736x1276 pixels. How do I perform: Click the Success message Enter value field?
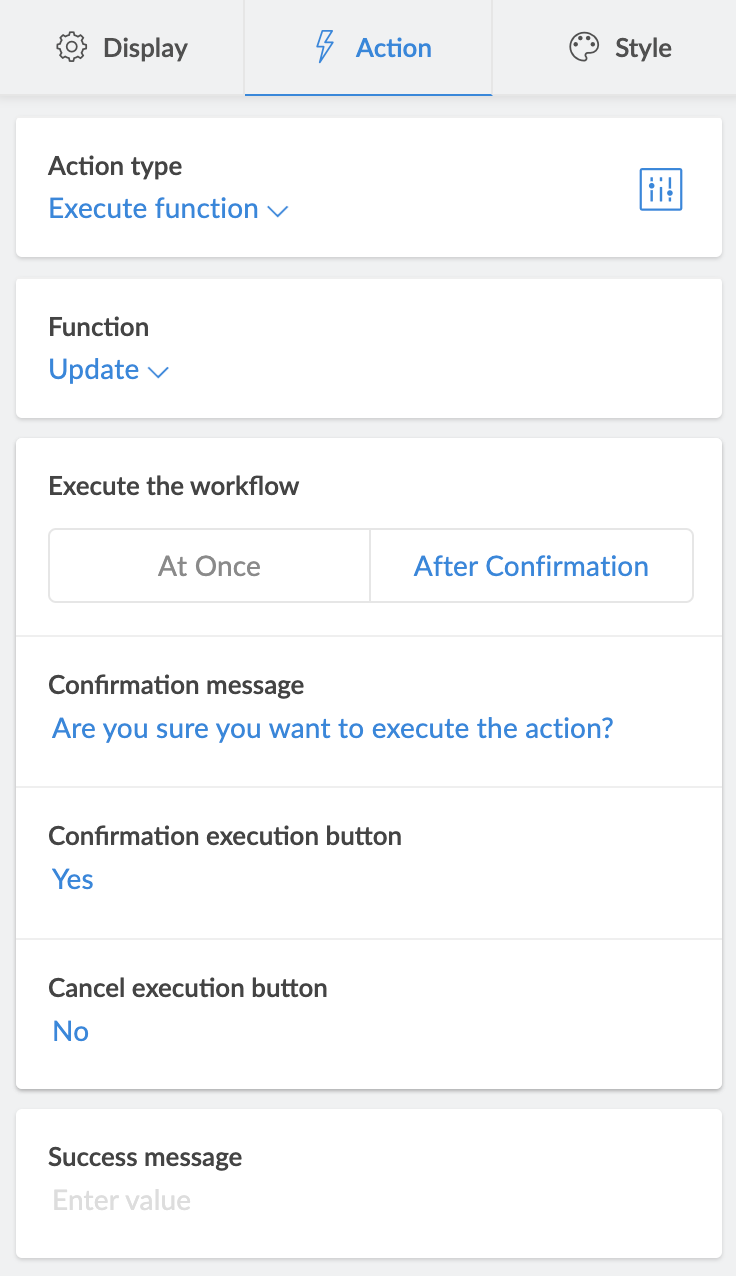[122, 1200]
